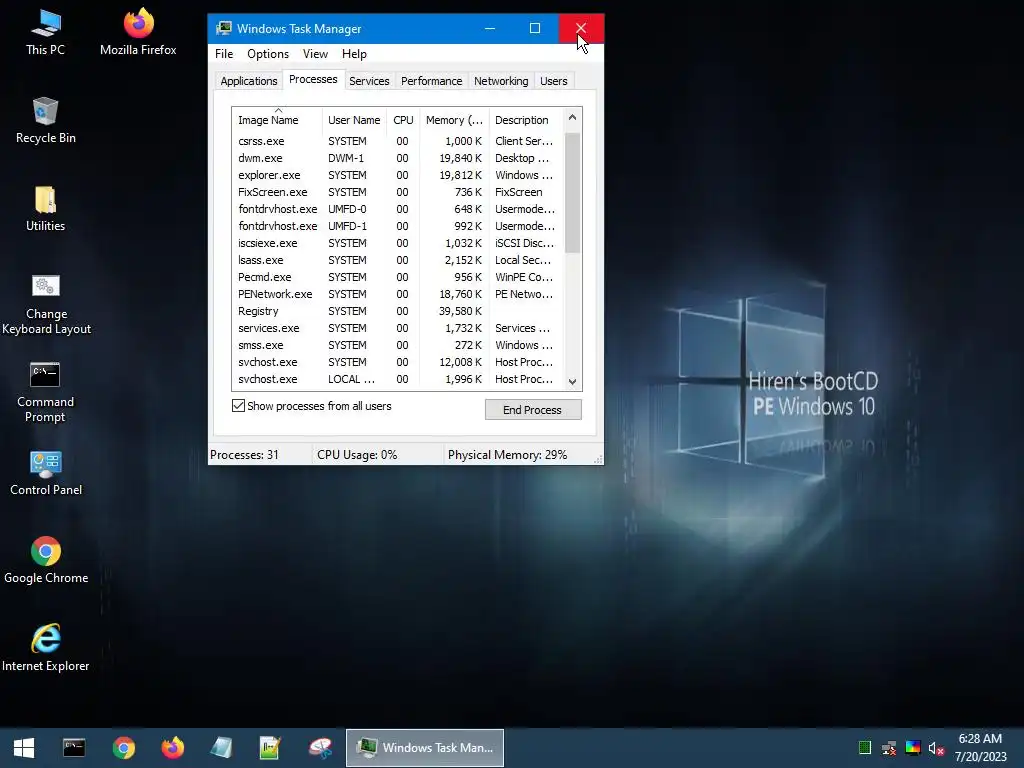The image size is (1024, 768).
Task: Open Control Panel desktop icon
Action: (46, 473)
